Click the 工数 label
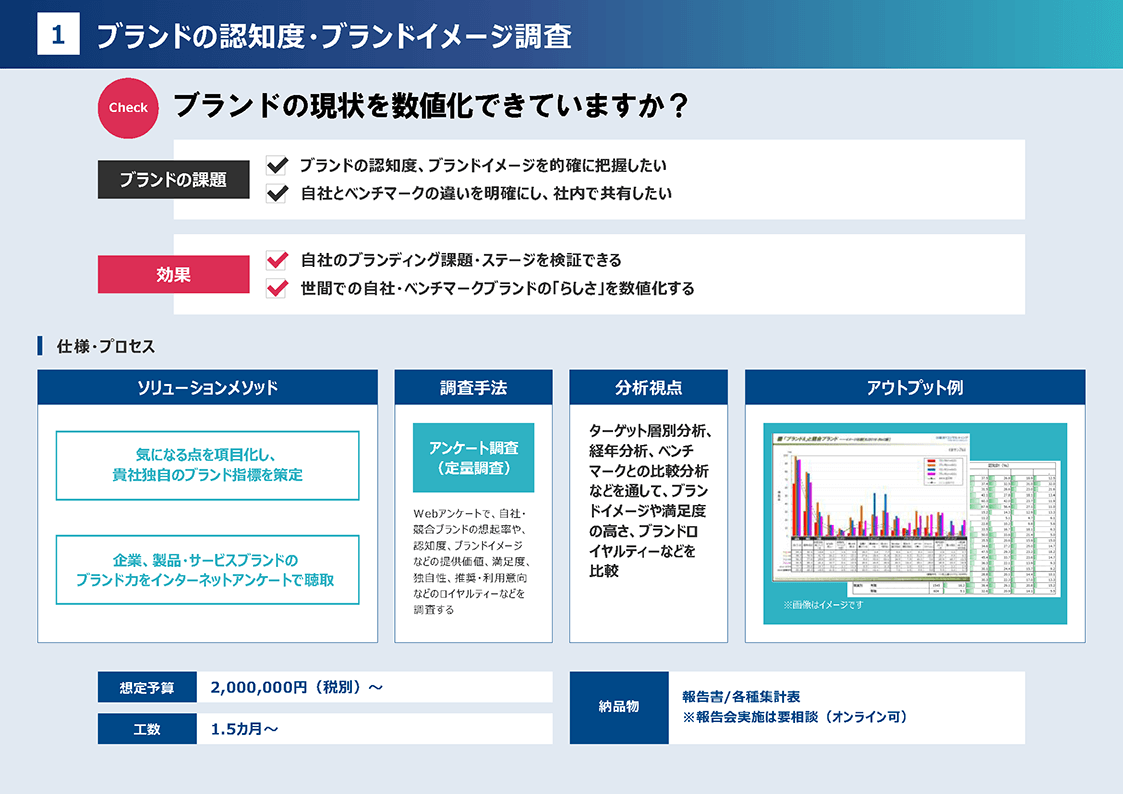 [147, 729]
